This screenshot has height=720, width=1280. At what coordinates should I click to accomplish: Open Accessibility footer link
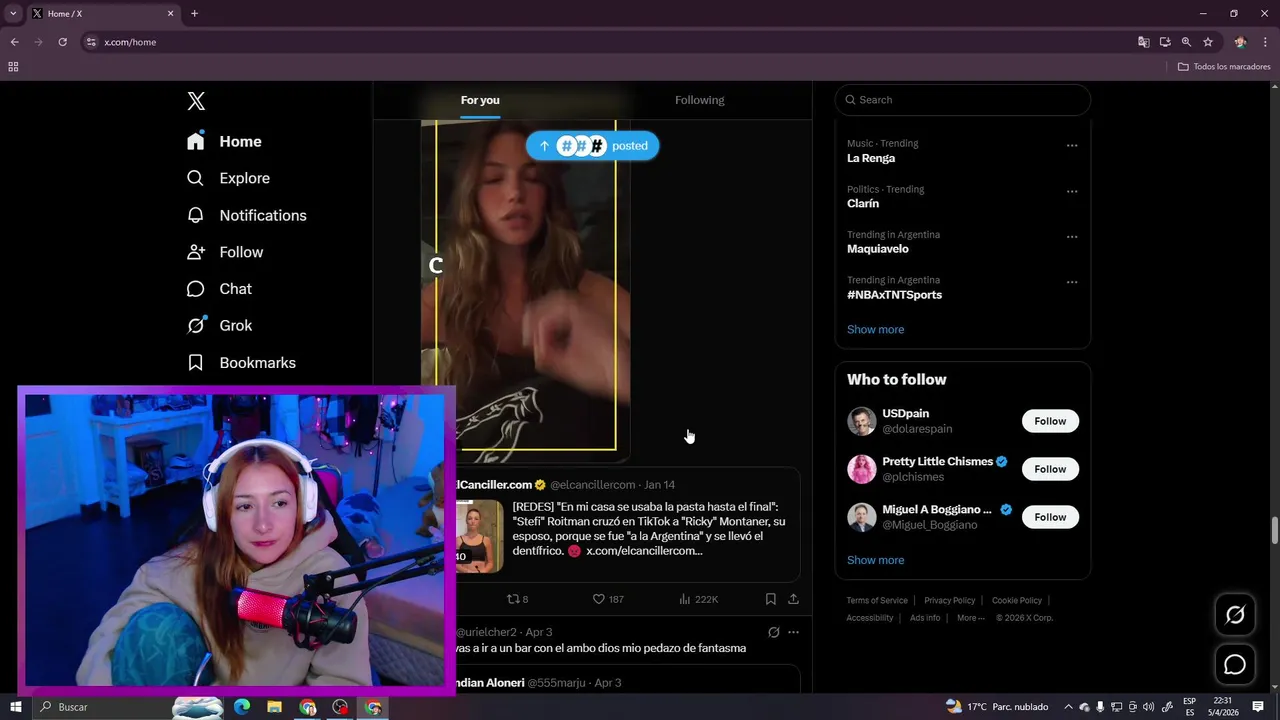click(870, 618)
